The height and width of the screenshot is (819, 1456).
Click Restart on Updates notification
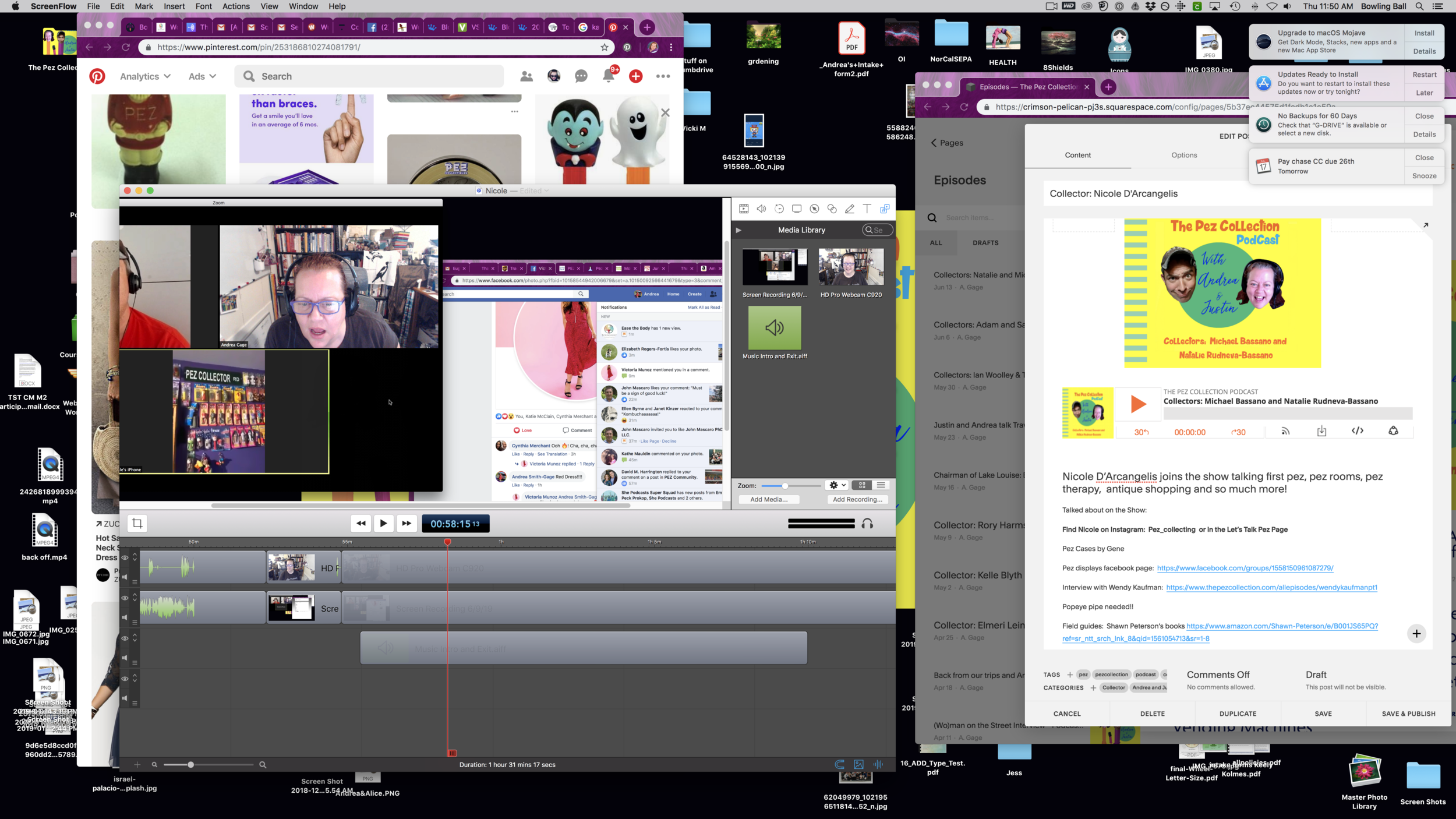[x=1424, y=75]
